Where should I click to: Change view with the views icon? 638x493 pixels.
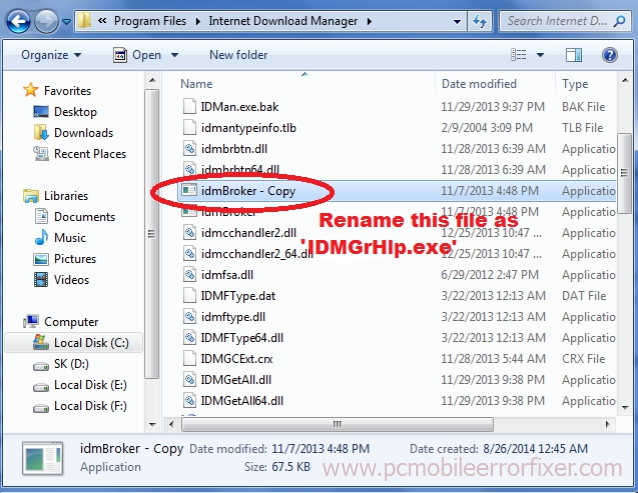click(518, 55)
